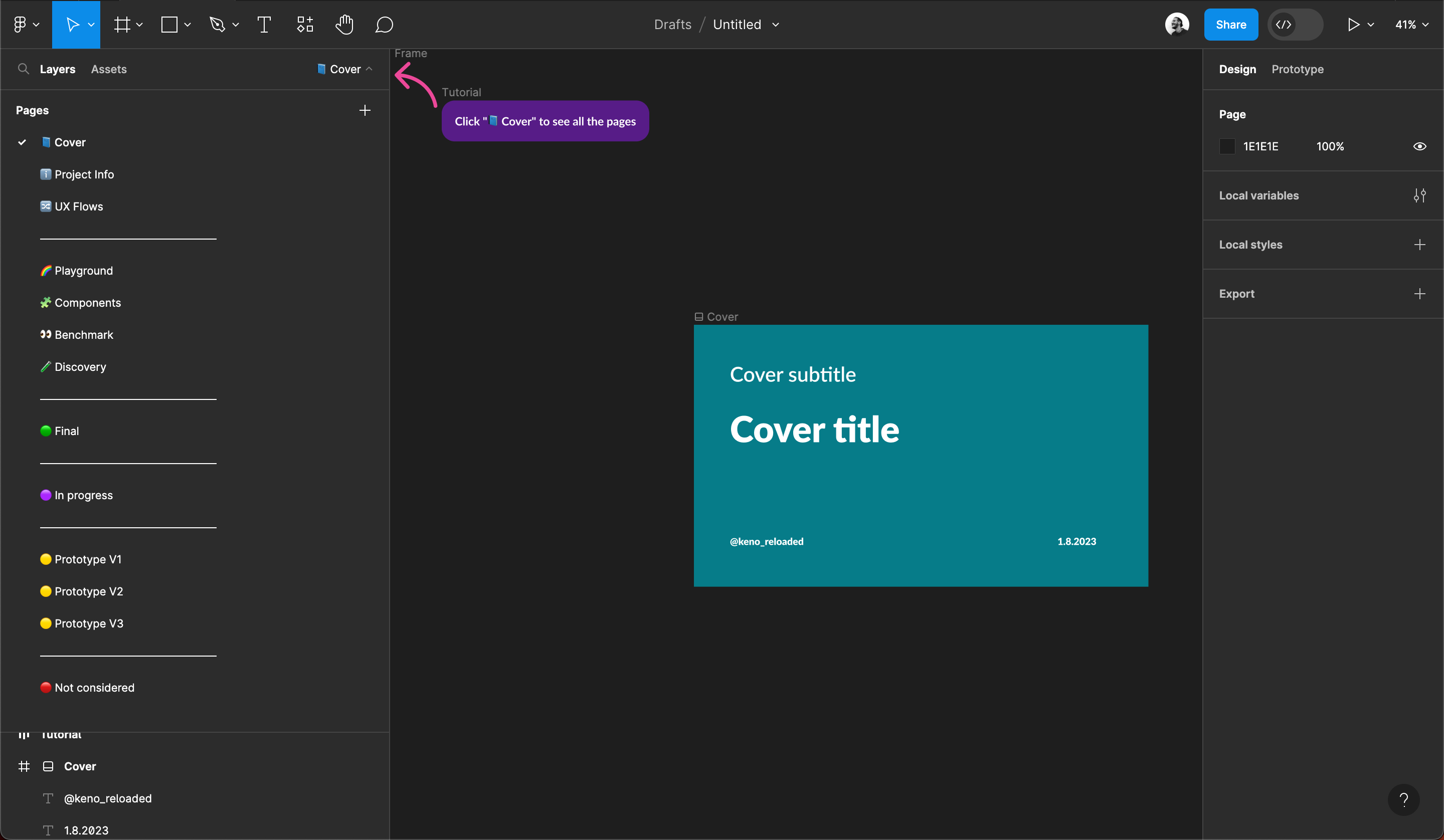The image size is (1444, 840).
Task: Open the help question mark button
Action: pyautogui.click(x=1403, y=799)
